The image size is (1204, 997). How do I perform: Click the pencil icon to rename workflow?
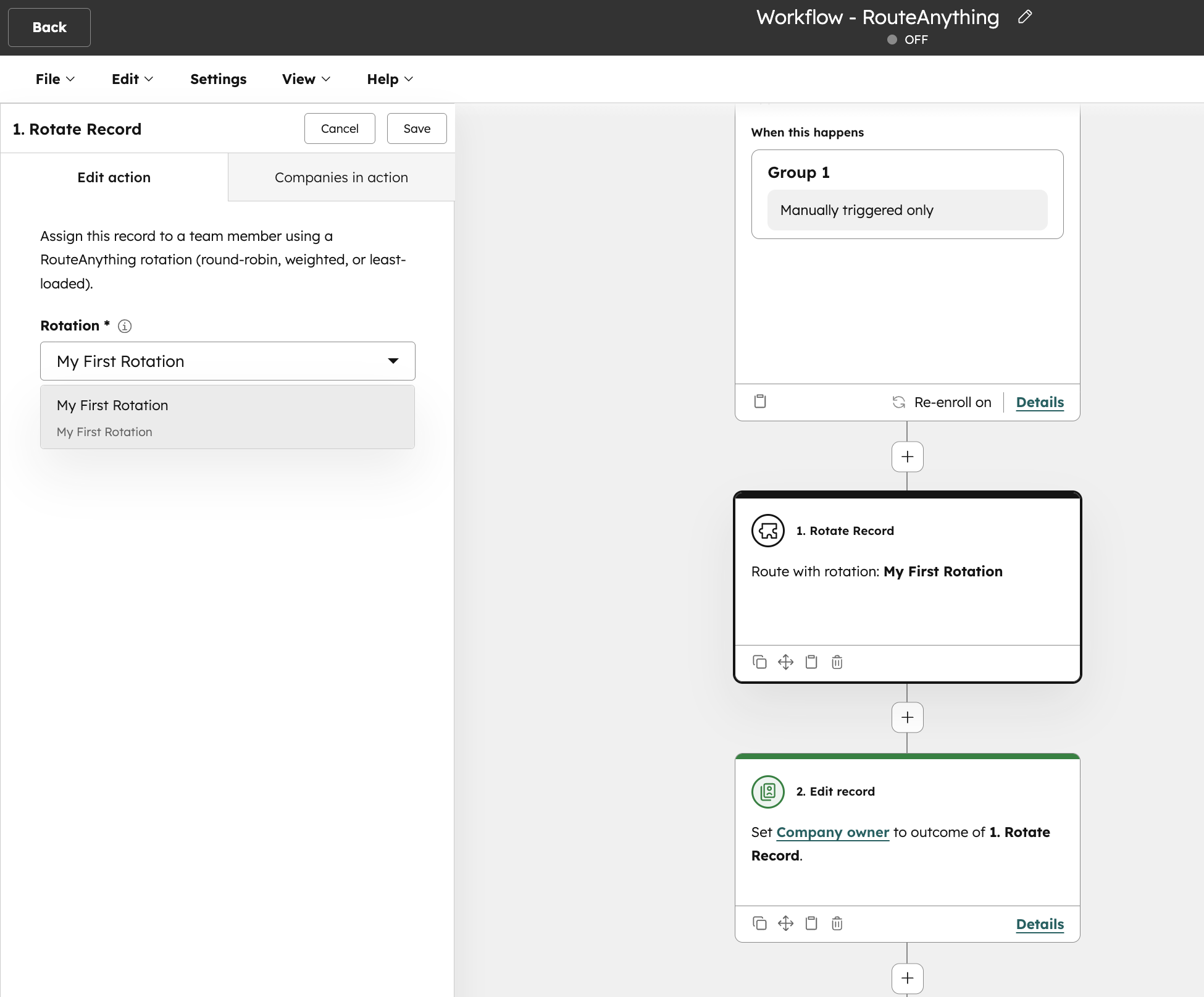coord(1025,17)
